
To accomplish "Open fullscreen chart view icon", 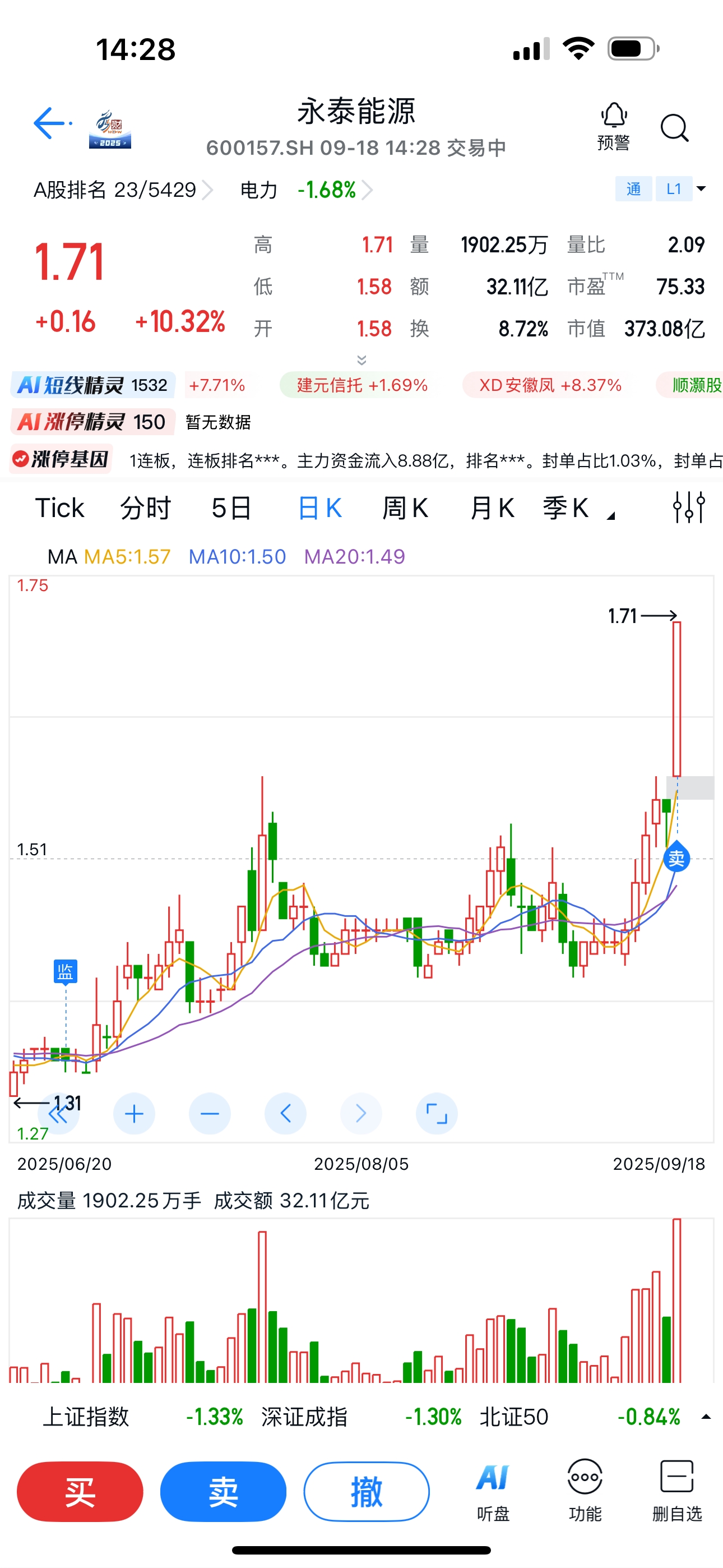I will [437, 1114].
